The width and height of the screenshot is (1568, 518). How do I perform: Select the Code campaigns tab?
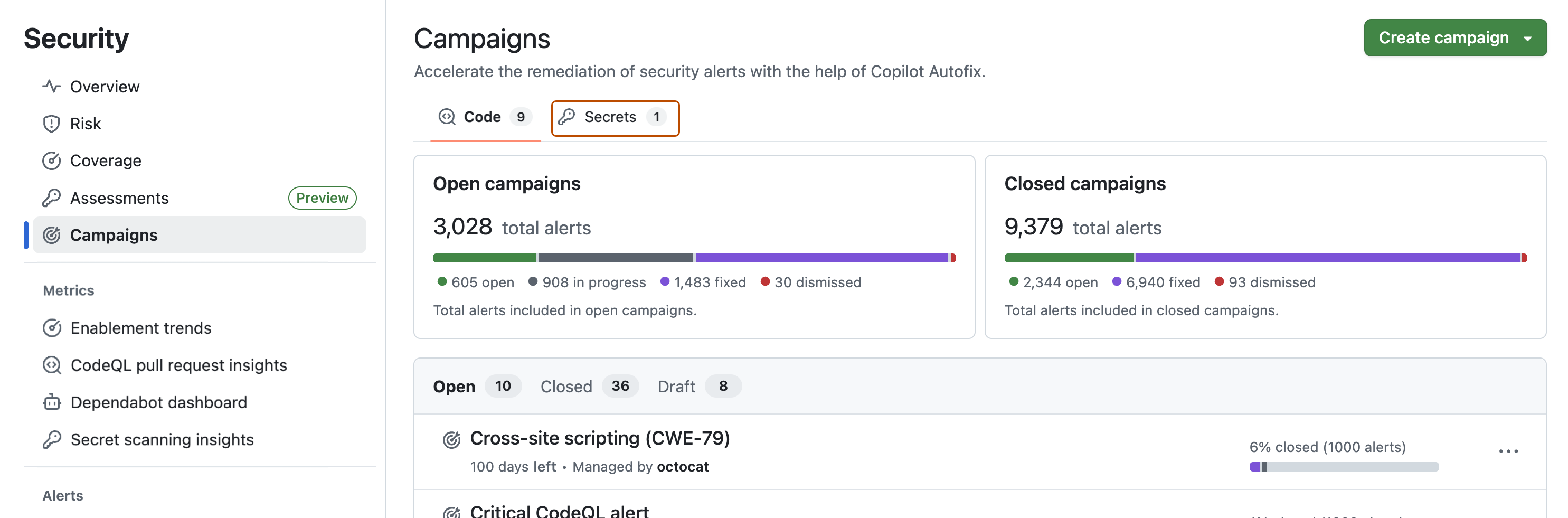click(482, 116)
